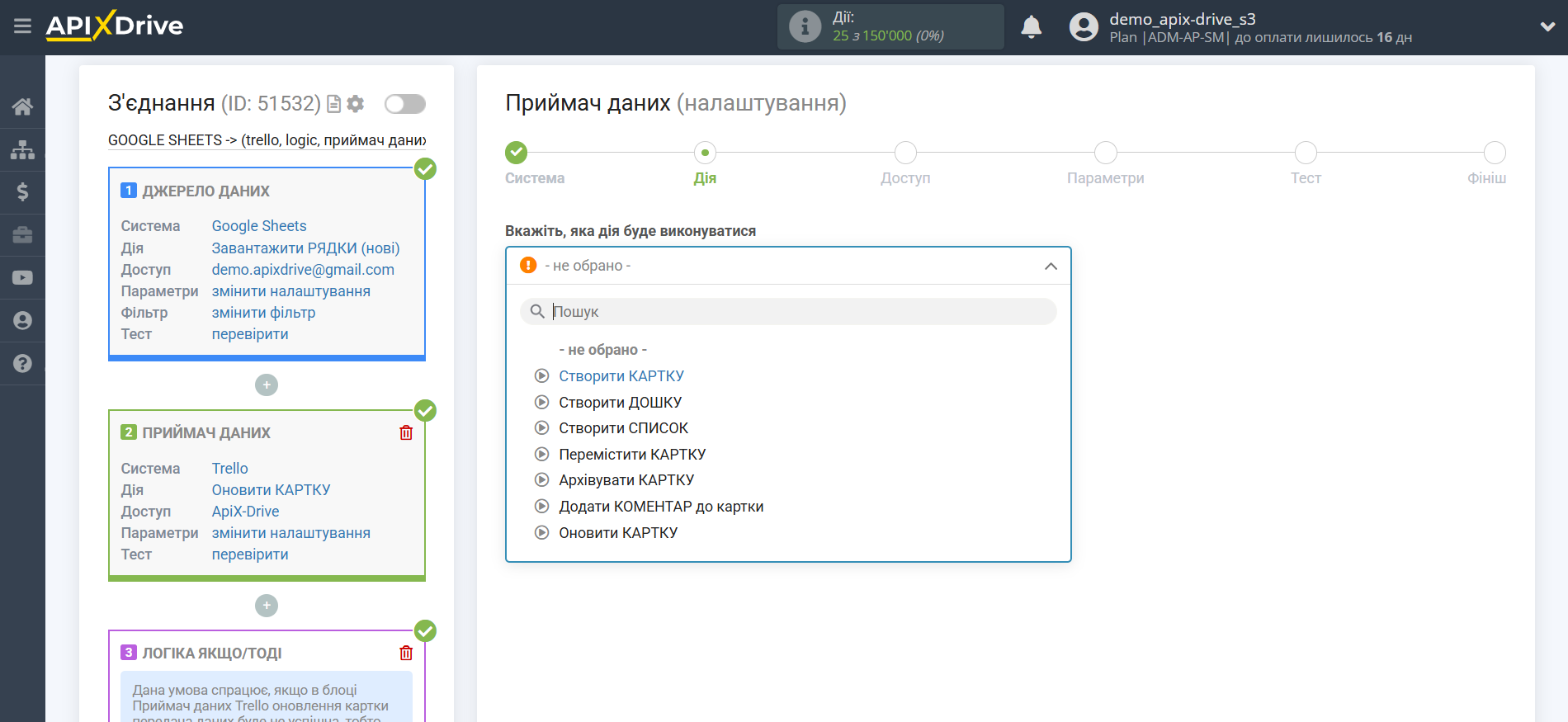Screen dimensions: 1568x722
Task: Click the ЛОГІКА ЯКЩО/ТОДІ block header
Action: (212, 654)
